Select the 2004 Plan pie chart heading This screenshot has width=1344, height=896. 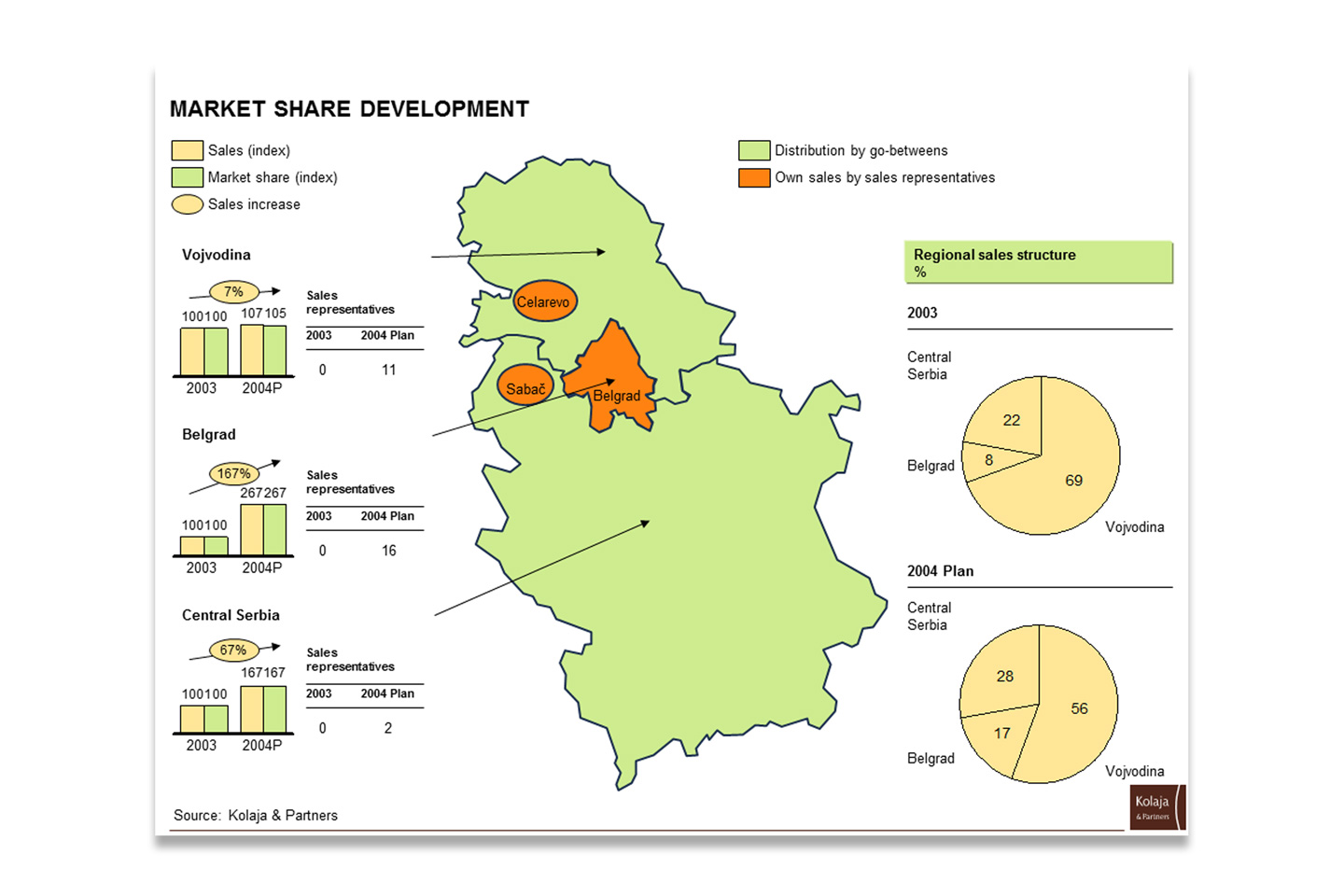pyautogui.click(x=941, y=571)
